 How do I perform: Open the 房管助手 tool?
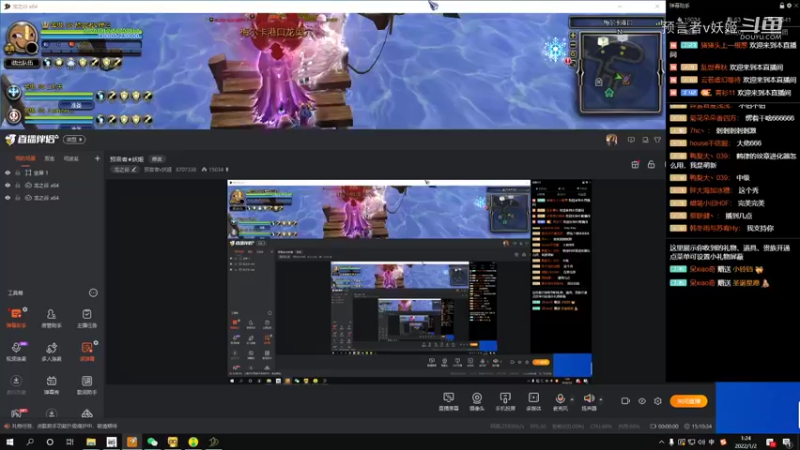click(51, 317)
